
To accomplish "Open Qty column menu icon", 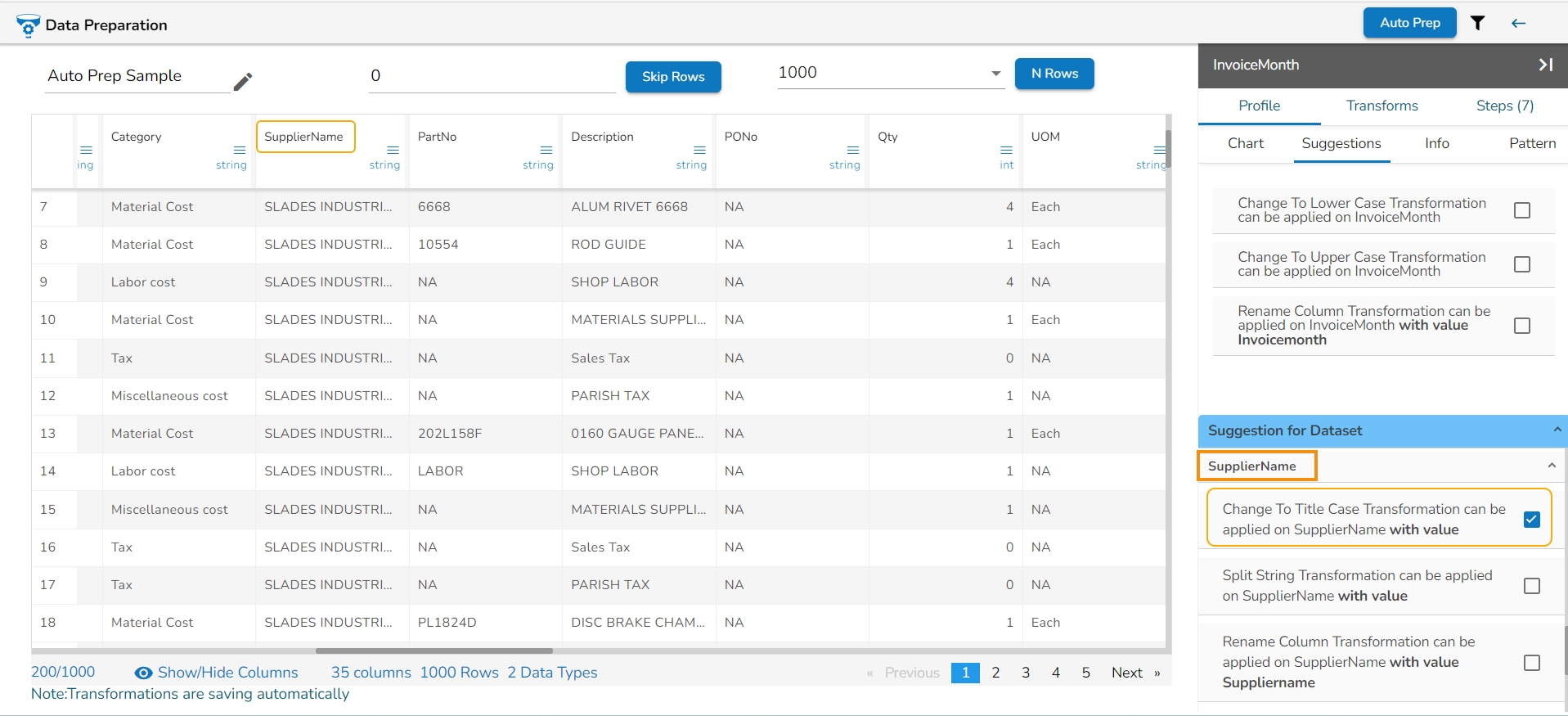I will [x=1006, y=150].
